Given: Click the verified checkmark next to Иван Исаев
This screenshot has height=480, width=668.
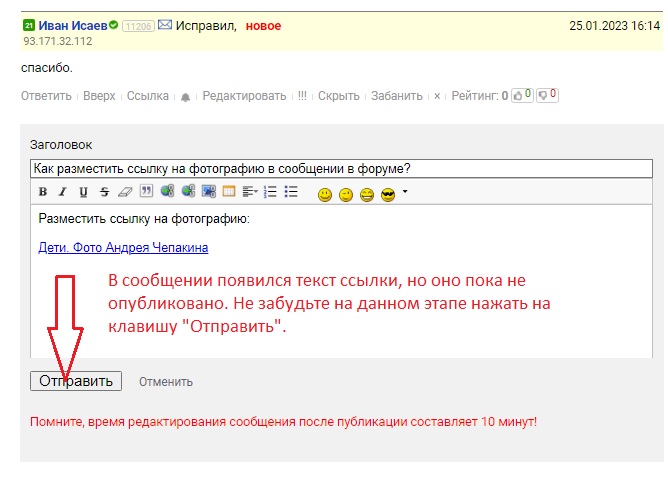Looking at the screenshot, I should point(113,25).
